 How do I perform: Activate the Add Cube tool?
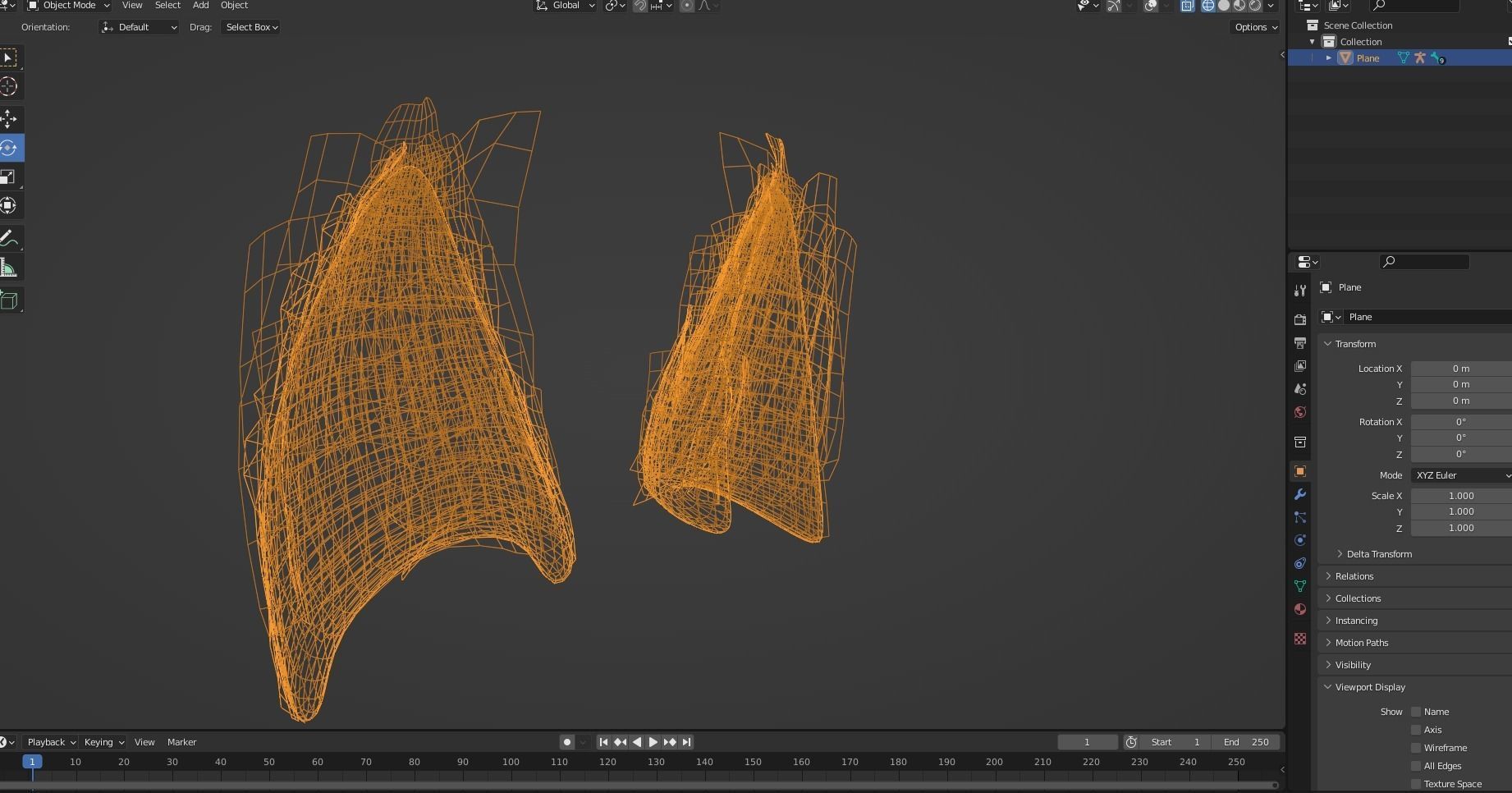[8, 300]
